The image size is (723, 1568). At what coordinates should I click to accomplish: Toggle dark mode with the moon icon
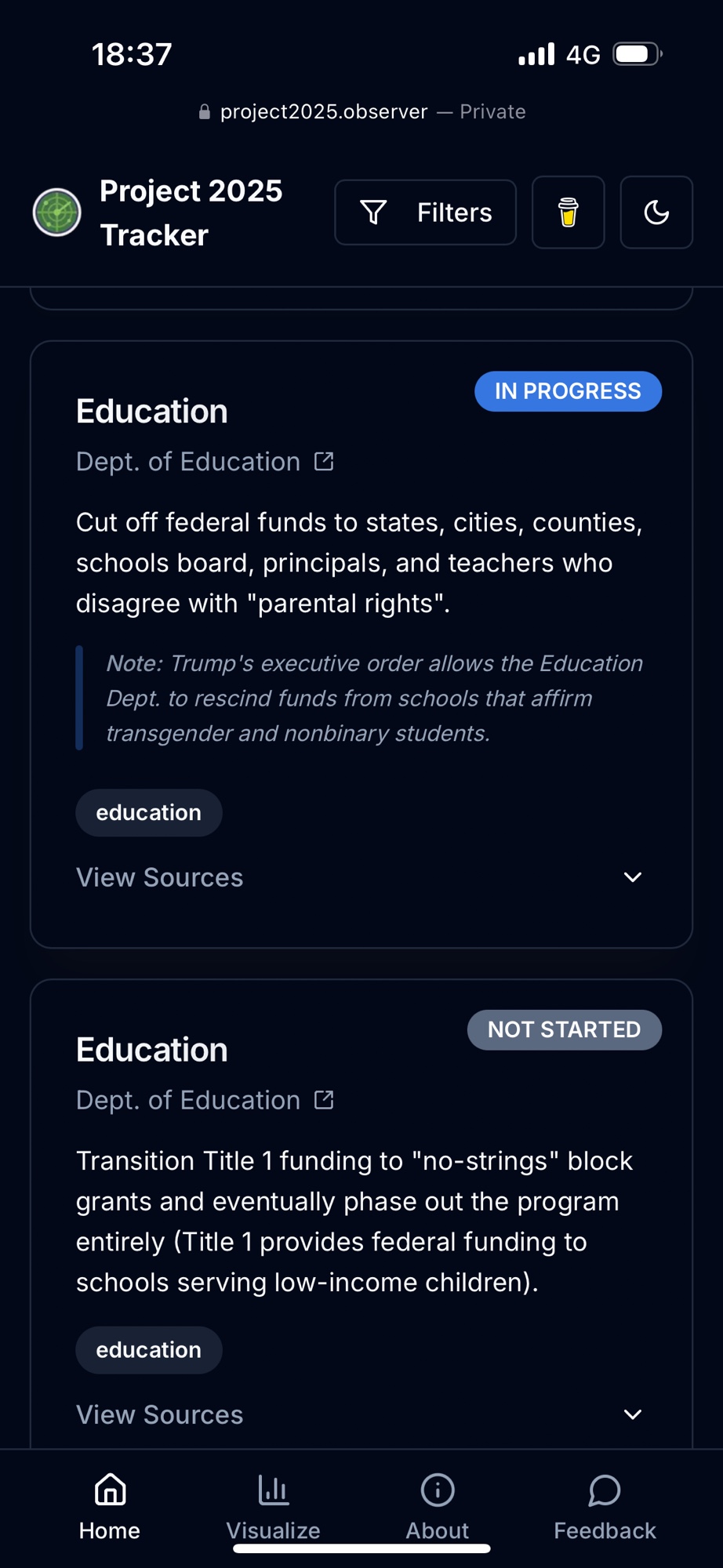coord(656,212)
